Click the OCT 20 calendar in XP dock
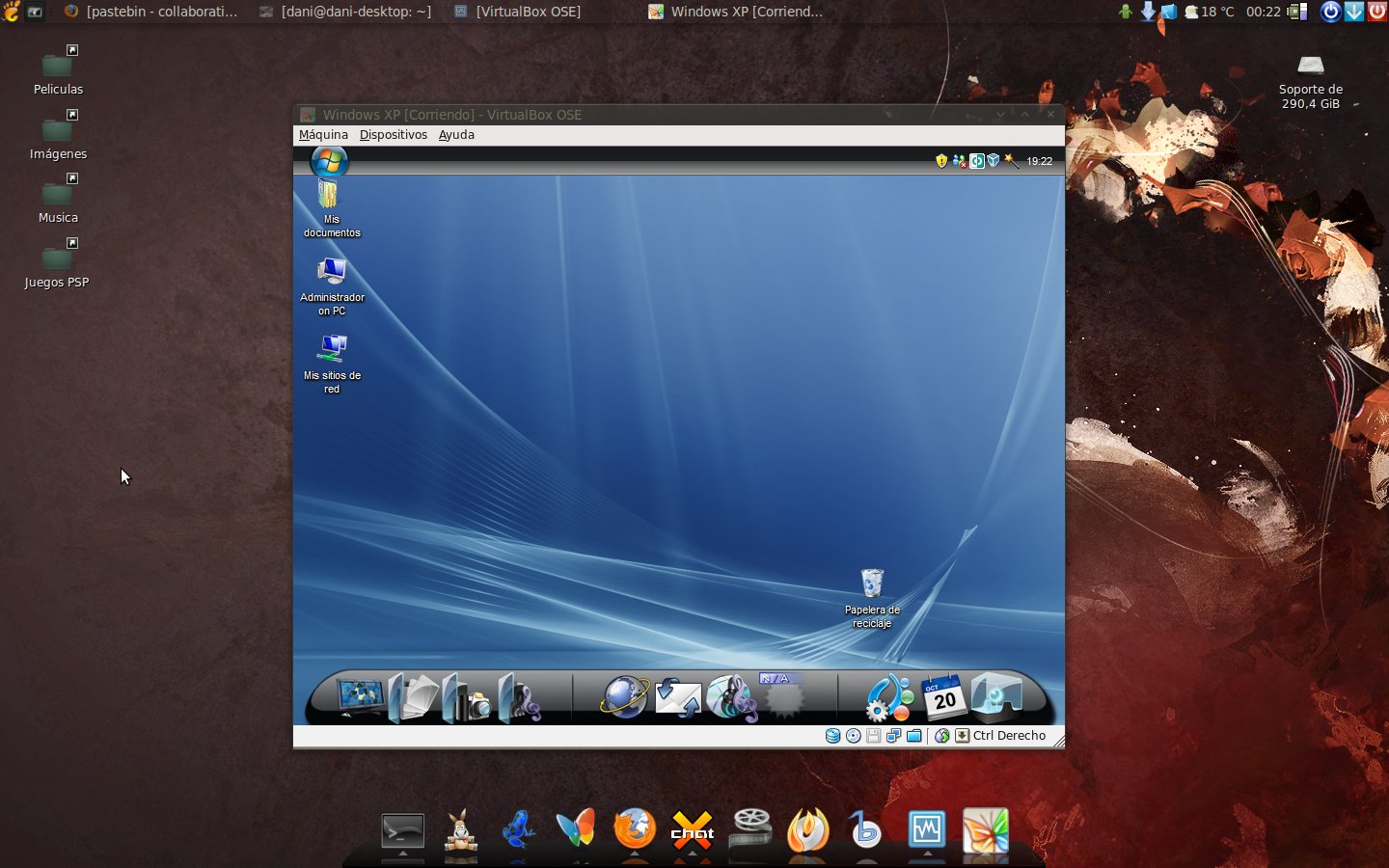1389x868 pixels. pyautogui.click(x=943, y=697)
